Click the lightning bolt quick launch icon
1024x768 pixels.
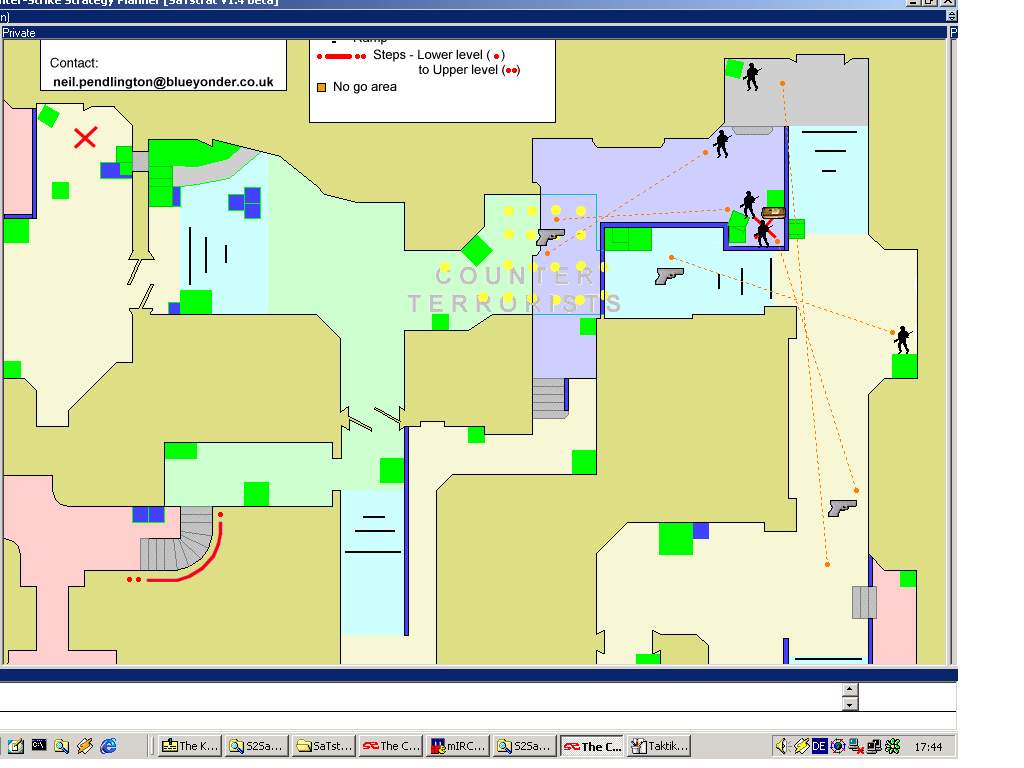(85, 745)
